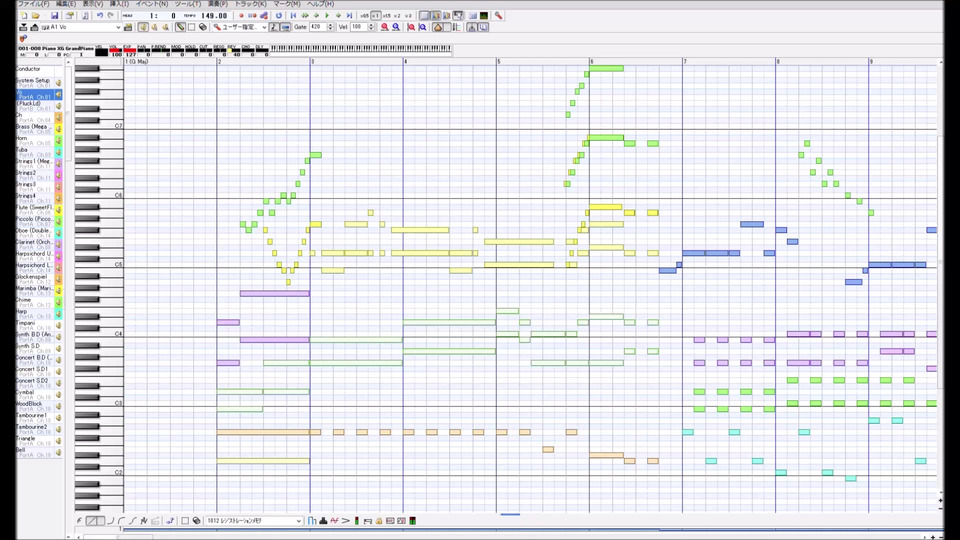Viewport: 960px width, 540px height.
Task: Toggle loop playback icon
Action: [279, 15]
